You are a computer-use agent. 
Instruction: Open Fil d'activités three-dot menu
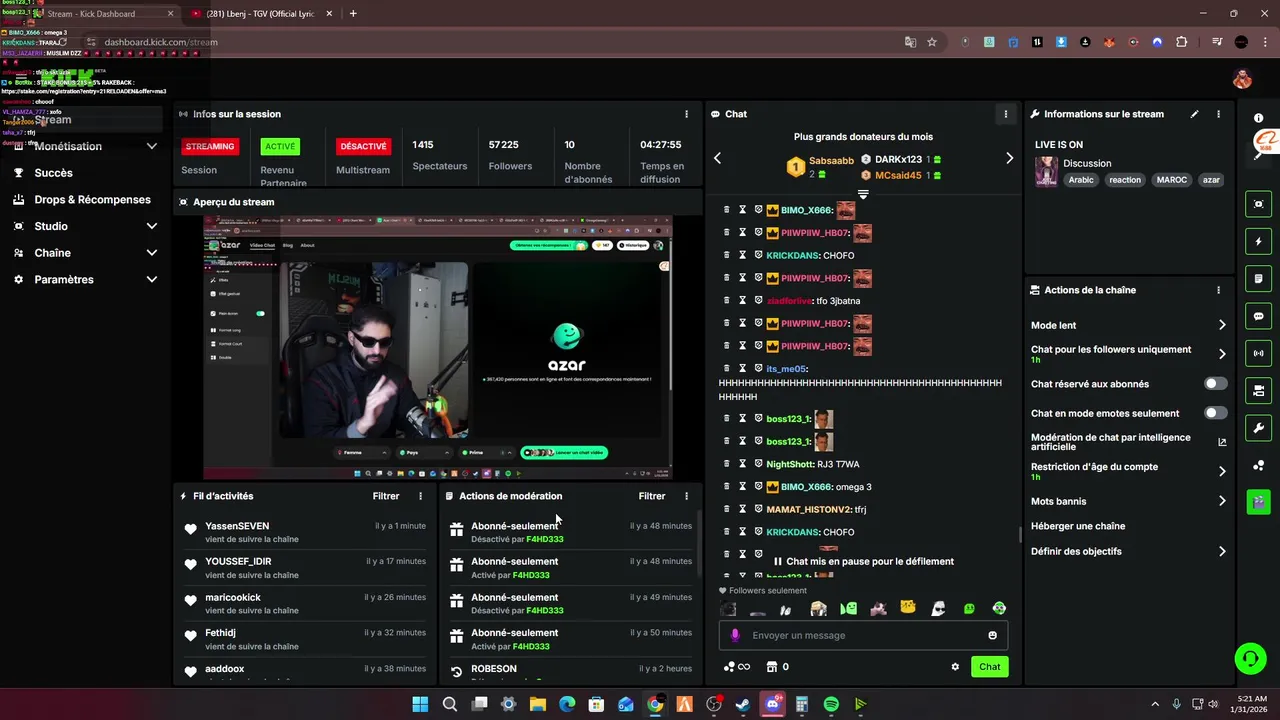(420, 496)
